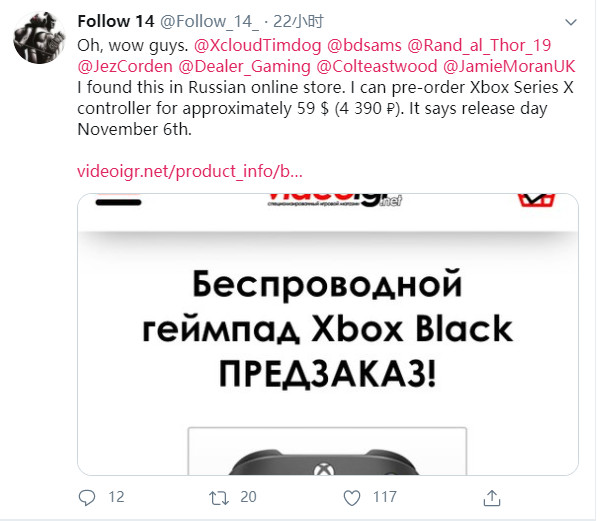Expand the tweet options chevron
604x521 pixels.
coord(570,22)
